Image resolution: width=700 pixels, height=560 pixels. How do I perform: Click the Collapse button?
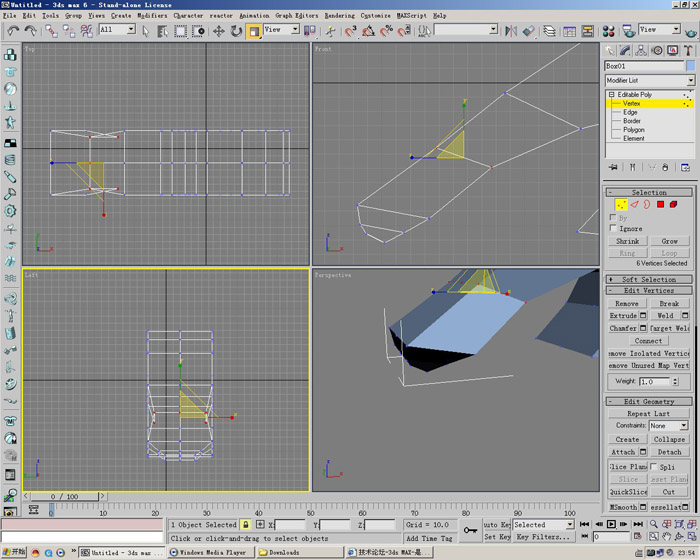coord(669,439)
